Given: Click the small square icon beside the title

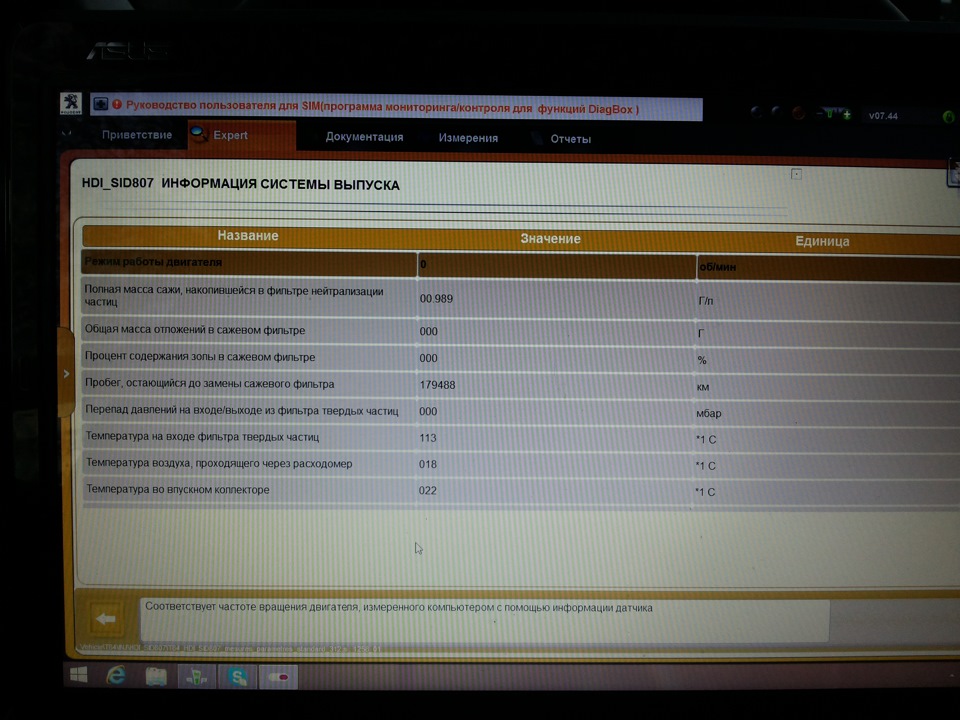Looking at the screenshot, I should point(796,174).
